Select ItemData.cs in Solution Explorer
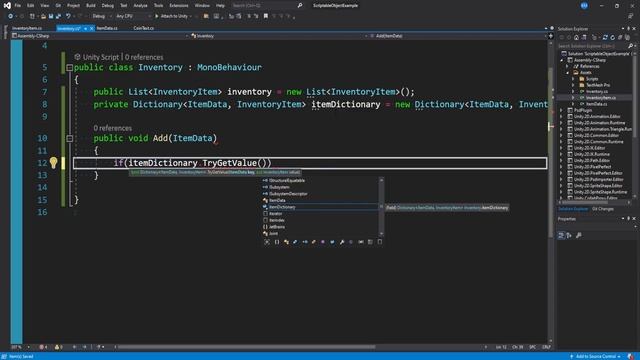 coord(596,104)
